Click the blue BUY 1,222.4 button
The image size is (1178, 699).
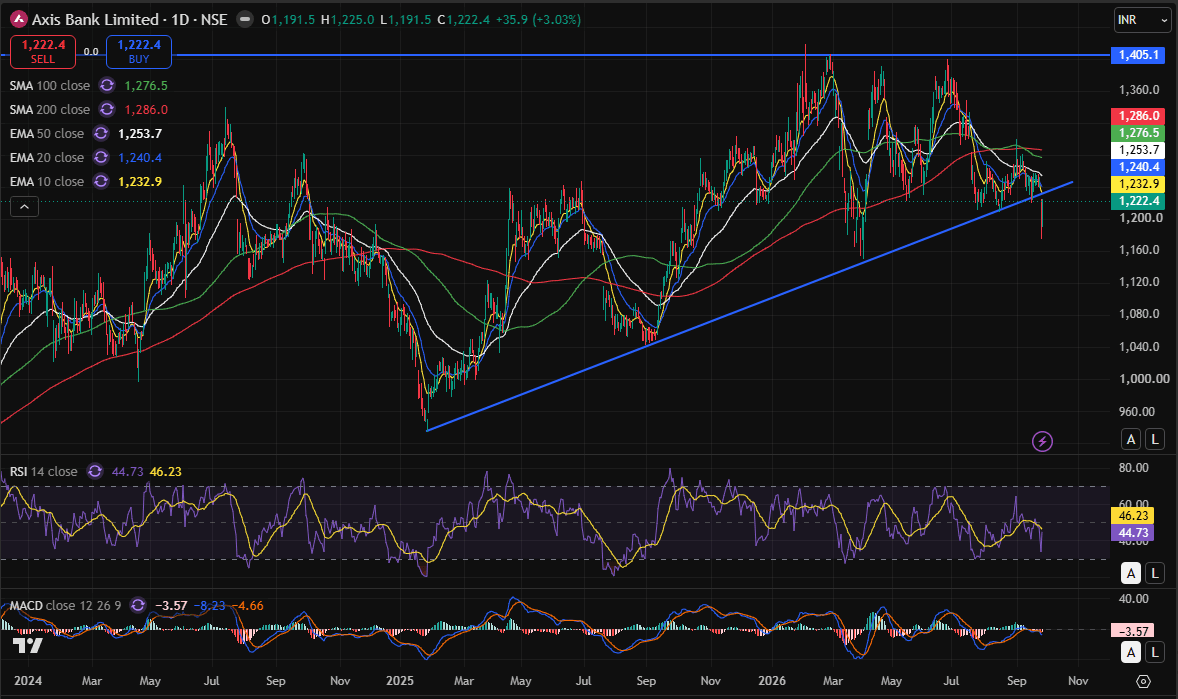139,51
